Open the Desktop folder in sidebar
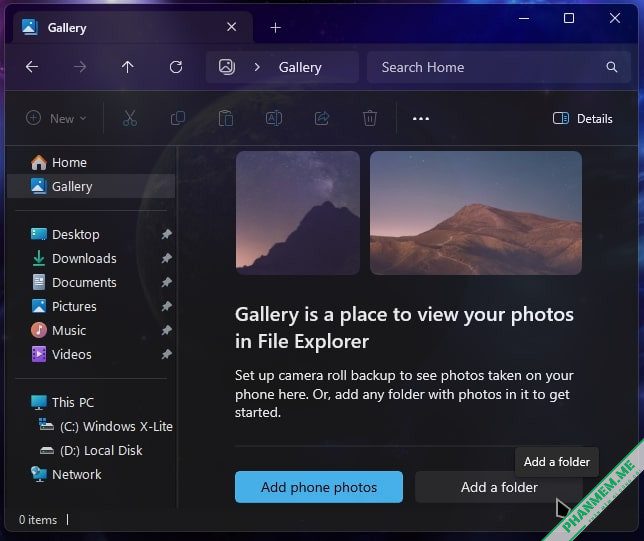 click(x=91, y=235)
